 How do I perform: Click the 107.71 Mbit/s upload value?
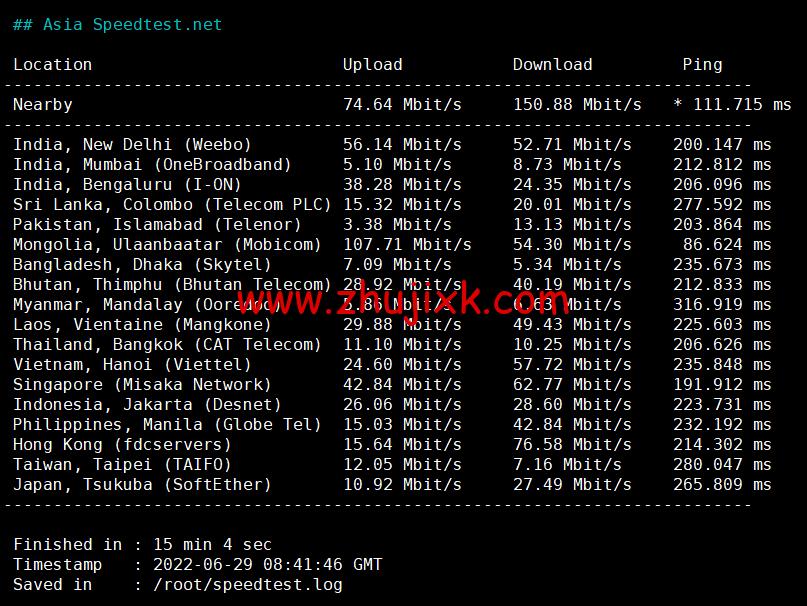(407, 245)
